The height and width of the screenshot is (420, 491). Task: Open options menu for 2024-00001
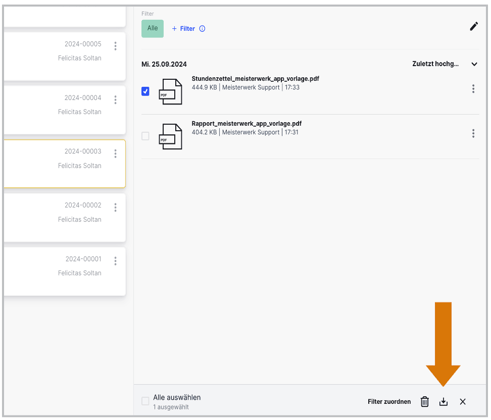(x=115, y=261)
